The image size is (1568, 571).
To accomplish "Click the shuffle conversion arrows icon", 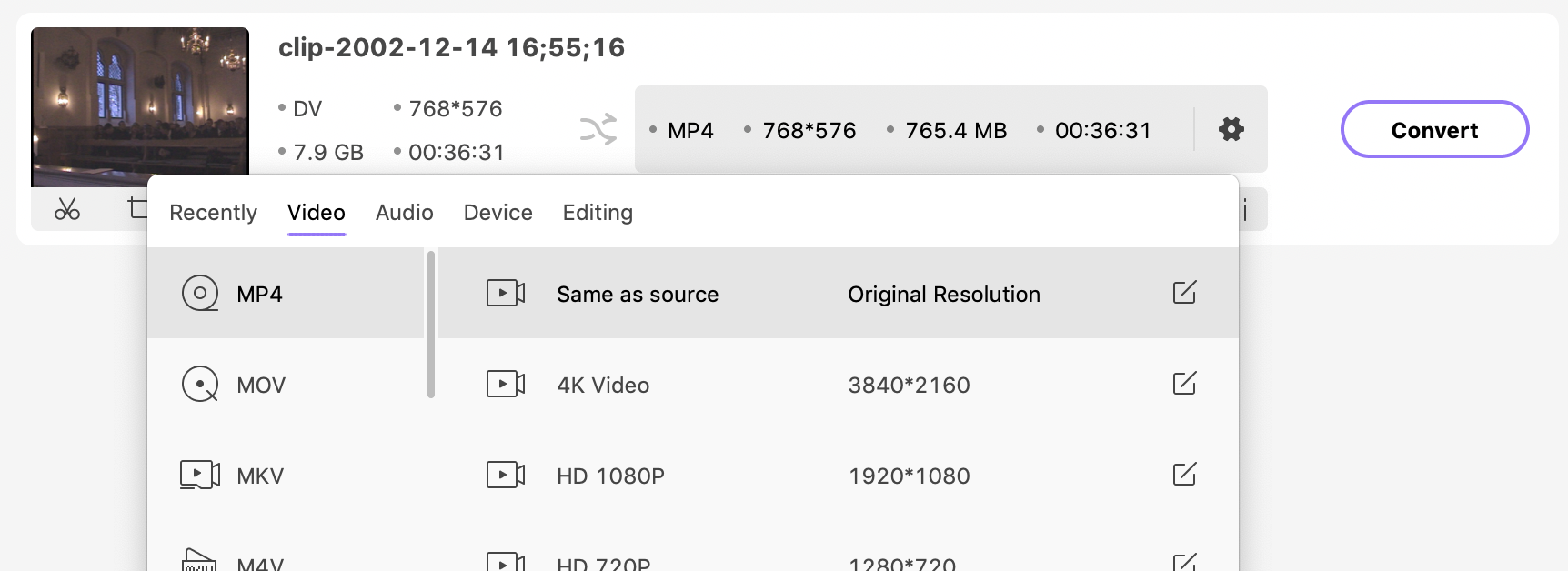I will tap(598, 130).
